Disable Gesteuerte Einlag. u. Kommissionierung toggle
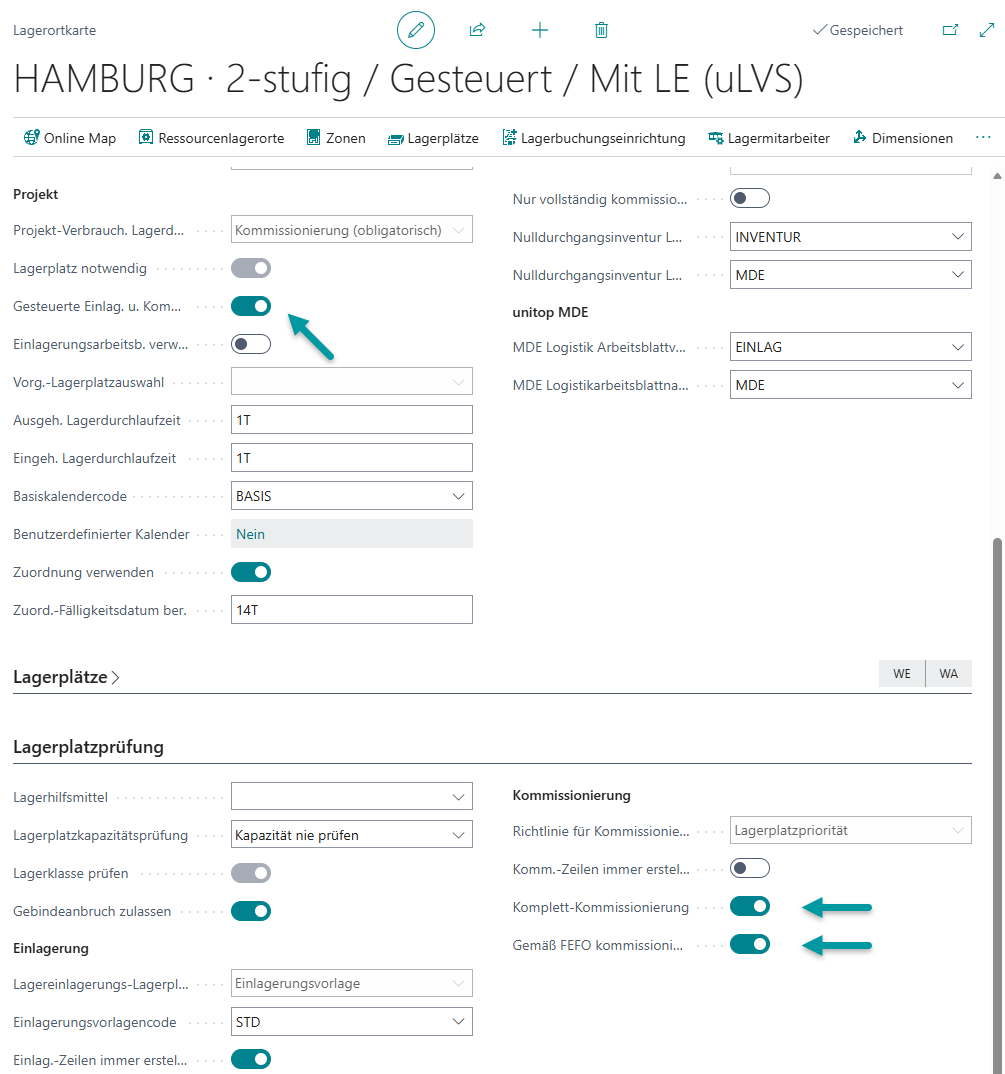 pyautogui.click(x=250, y=306)
